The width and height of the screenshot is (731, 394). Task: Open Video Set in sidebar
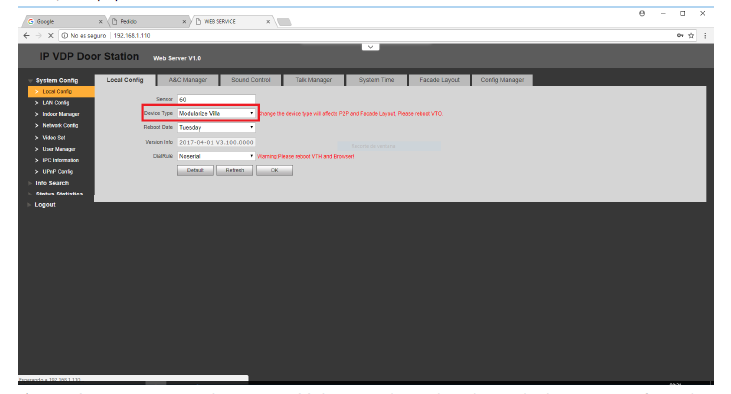(x=54, y=138)
